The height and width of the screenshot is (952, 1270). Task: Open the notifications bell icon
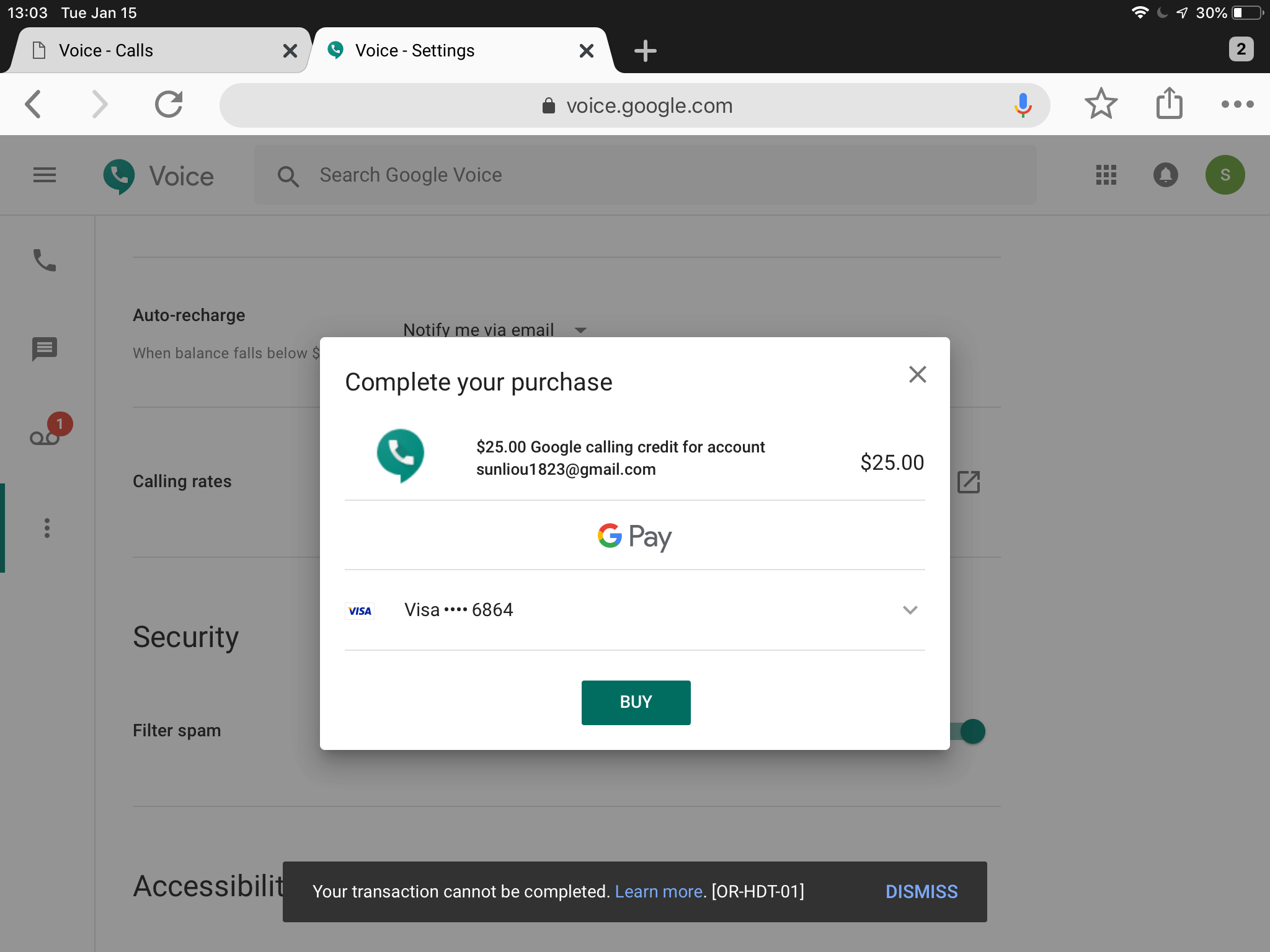[1165, 175]
